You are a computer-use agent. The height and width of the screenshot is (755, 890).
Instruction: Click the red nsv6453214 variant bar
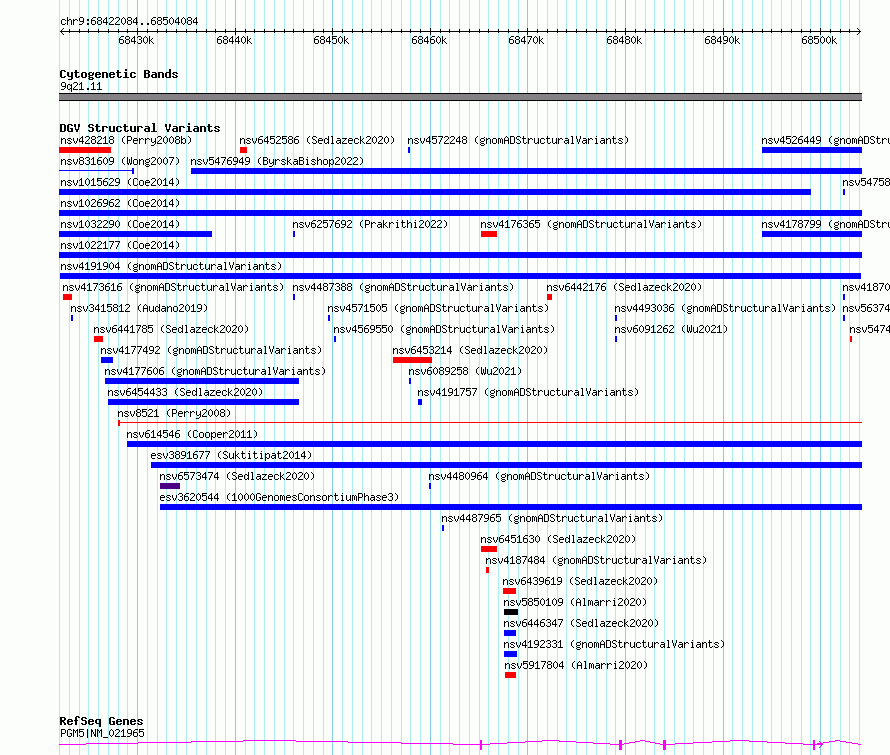pos(412,360)
